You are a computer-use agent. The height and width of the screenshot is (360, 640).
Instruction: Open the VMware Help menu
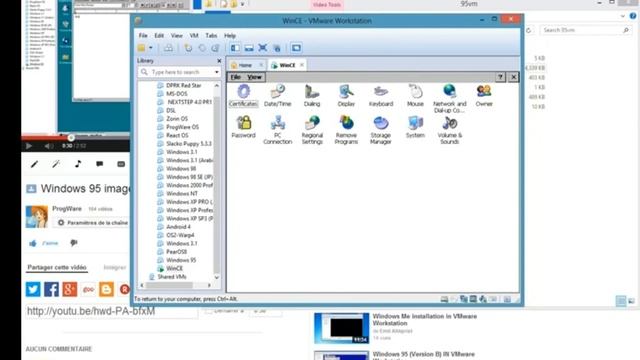tap(230, 36)
